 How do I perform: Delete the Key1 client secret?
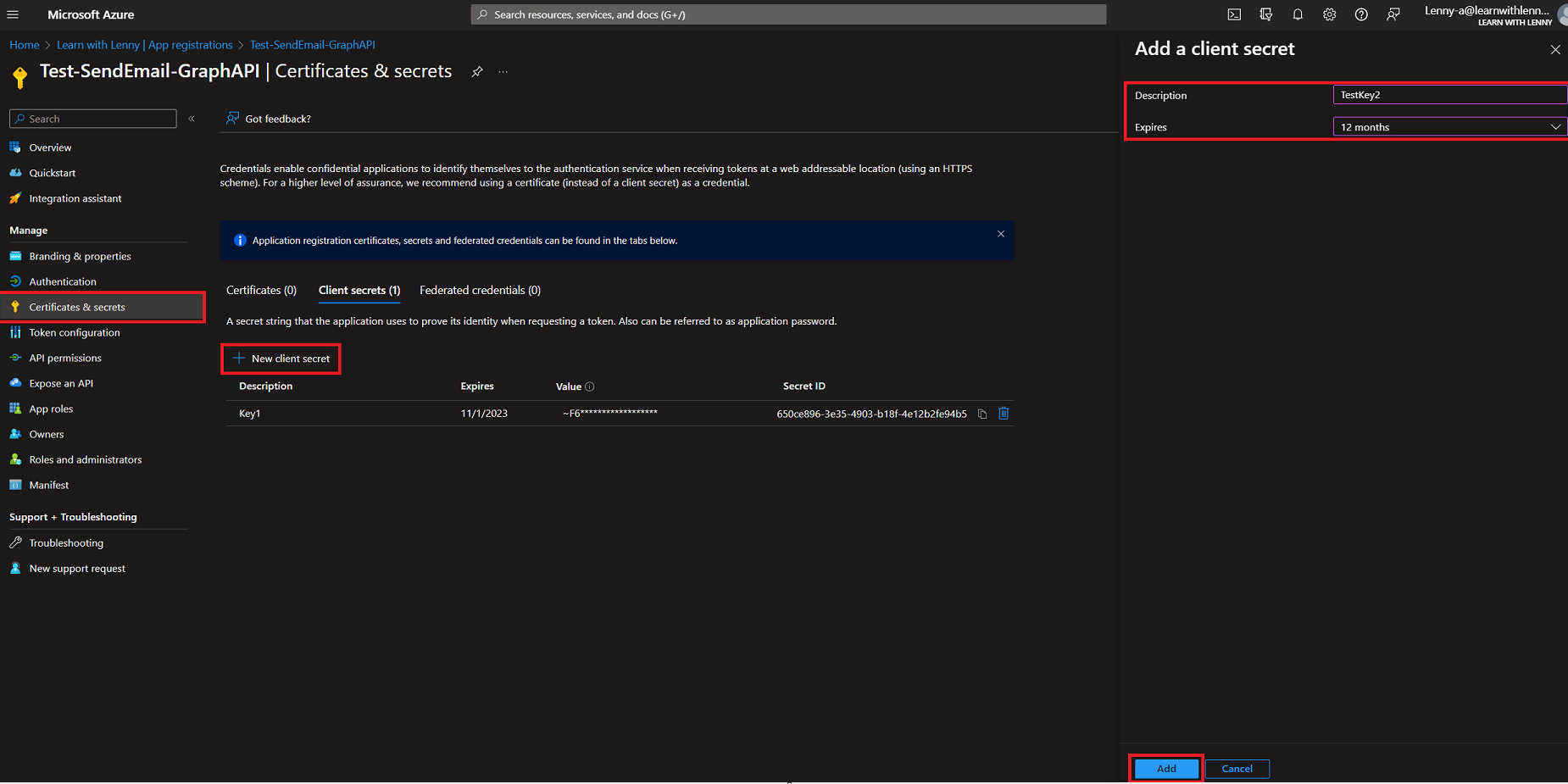click(1004, 414)
